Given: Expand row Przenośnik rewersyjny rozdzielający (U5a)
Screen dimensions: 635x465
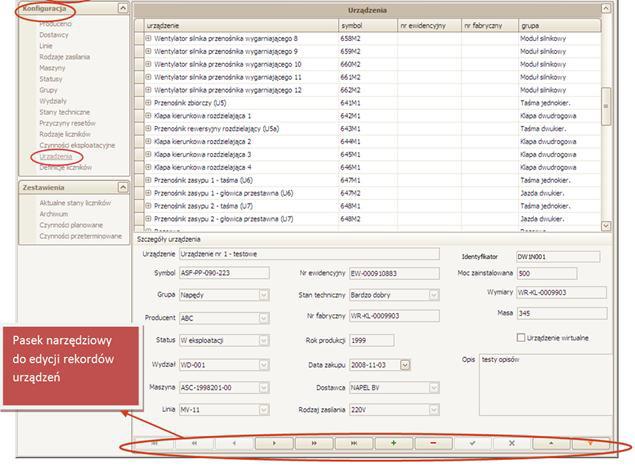Looking at the screenshot, I should click(x=148, y=129).
